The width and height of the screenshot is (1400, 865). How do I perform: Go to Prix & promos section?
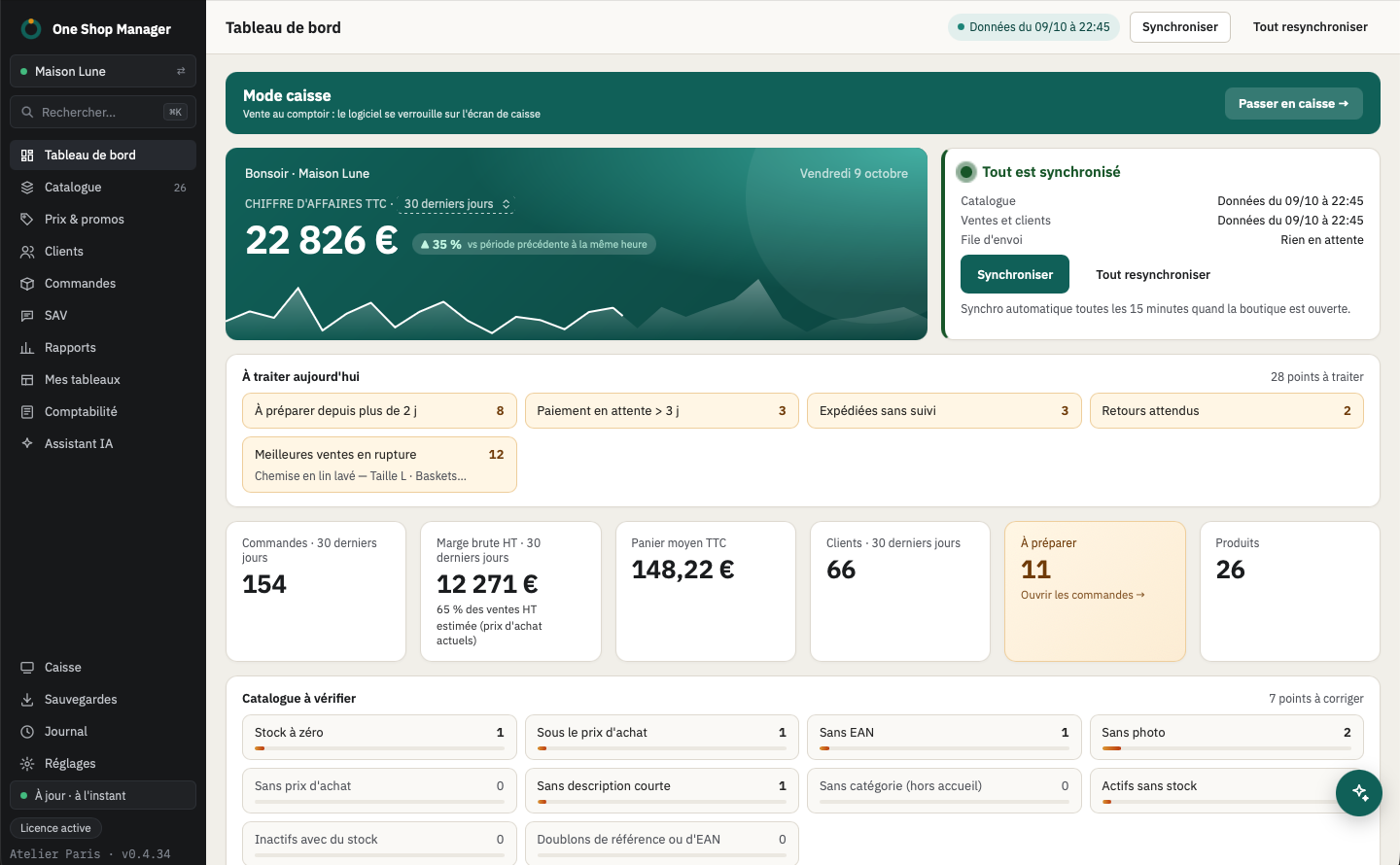103,220
